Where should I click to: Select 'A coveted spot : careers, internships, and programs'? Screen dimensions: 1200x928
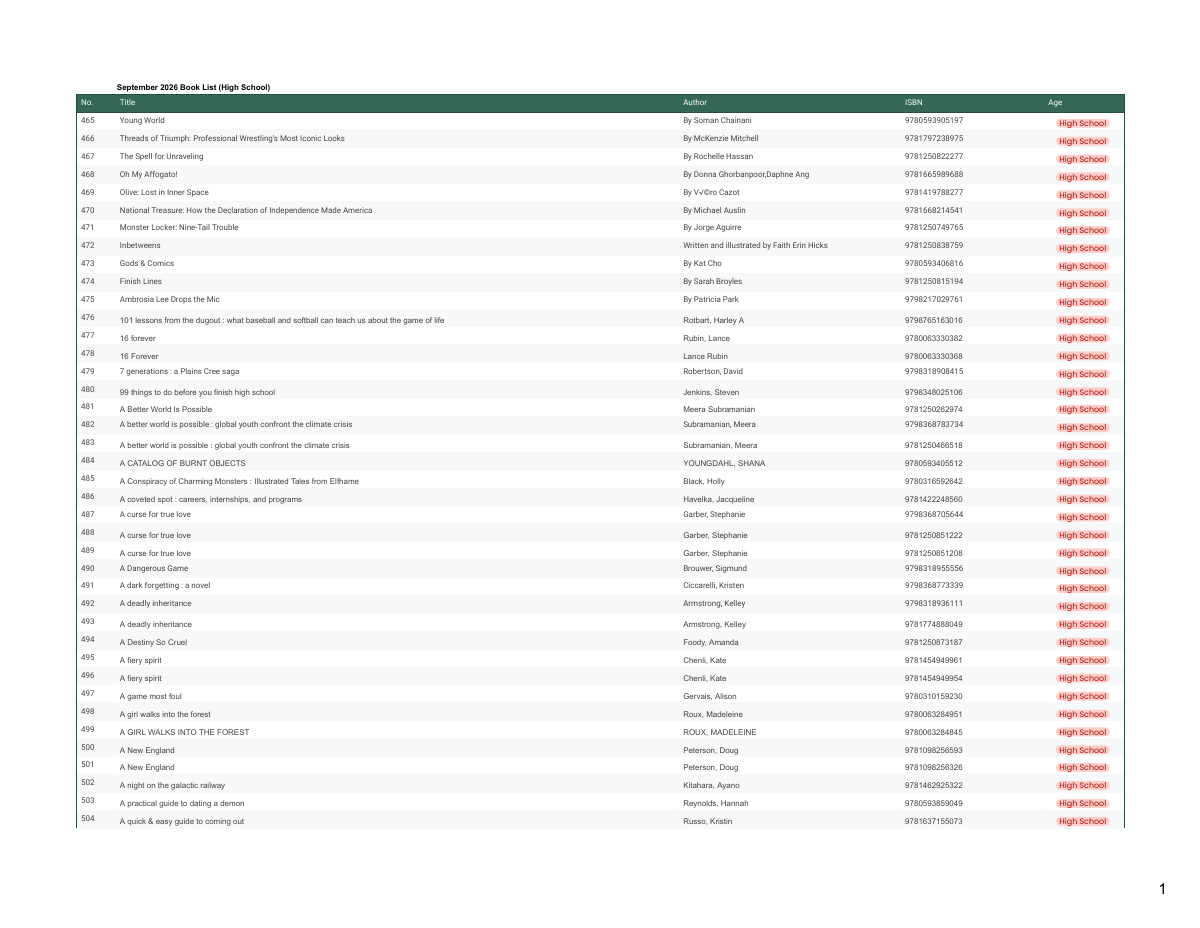pos(210,499)
